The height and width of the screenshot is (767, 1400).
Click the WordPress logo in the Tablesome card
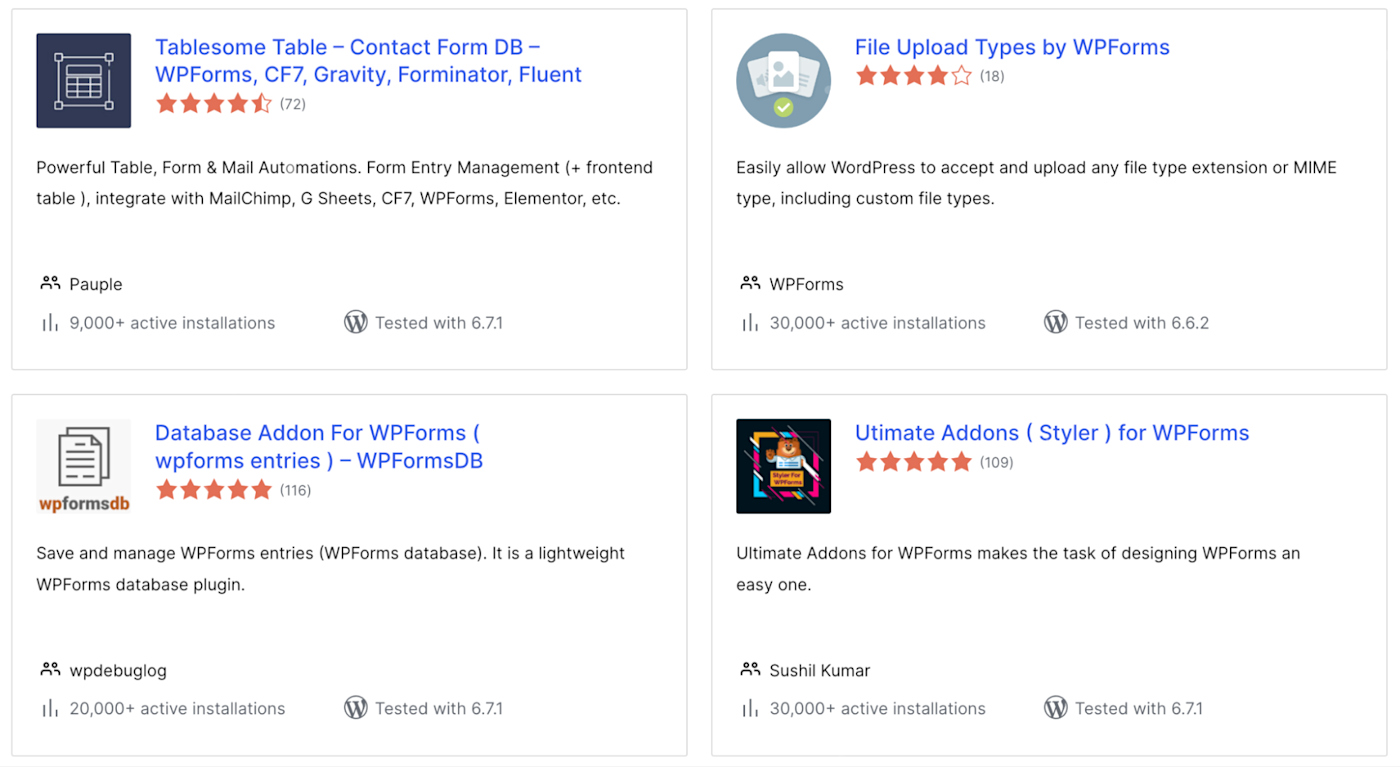click(356, 322)
